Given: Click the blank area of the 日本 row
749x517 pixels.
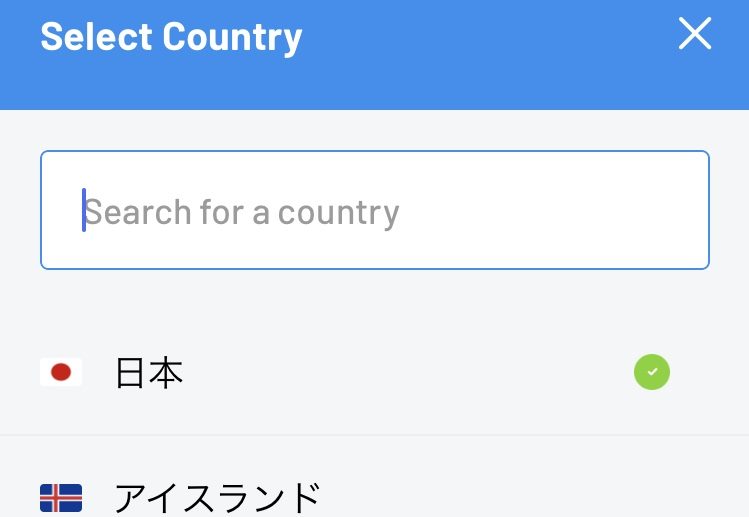Looking at the screenshot, I should [406, 372].
